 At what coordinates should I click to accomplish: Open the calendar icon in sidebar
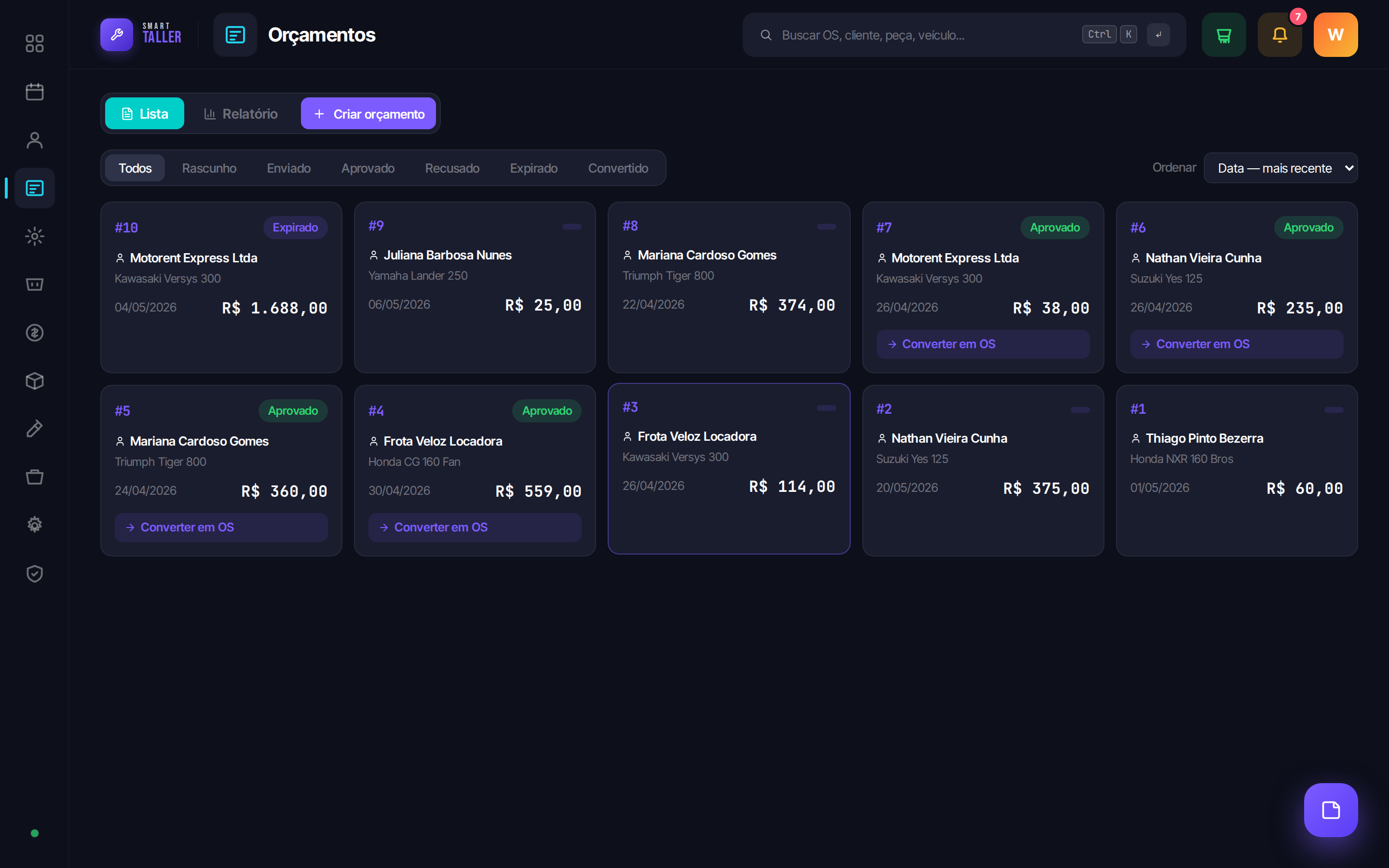(34, 92)
